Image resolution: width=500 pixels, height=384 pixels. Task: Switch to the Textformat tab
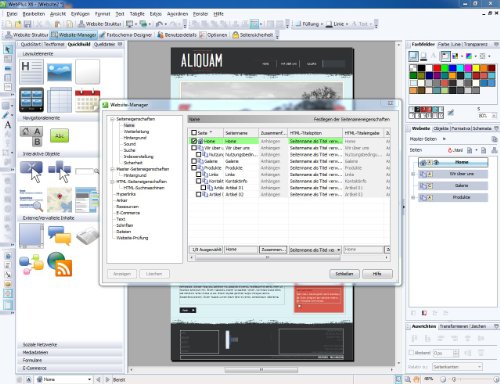(54, 44)
